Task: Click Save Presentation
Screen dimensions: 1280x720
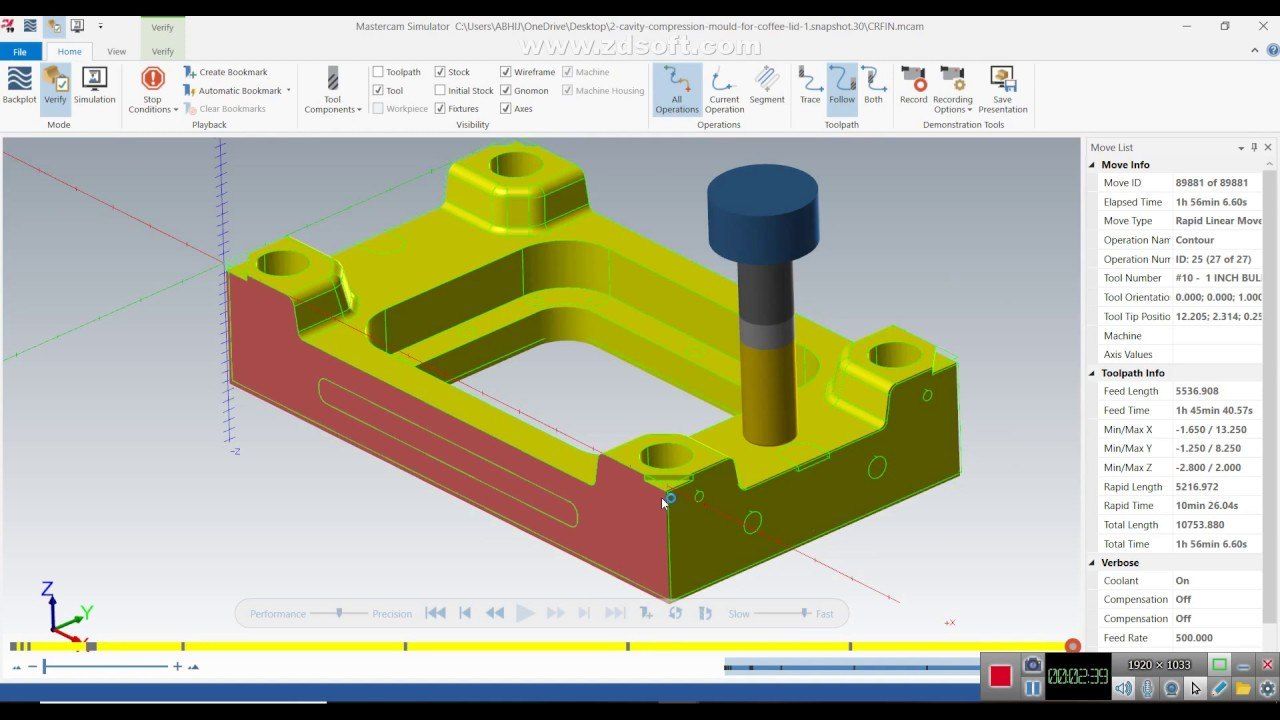Action: pos(1003,91)
